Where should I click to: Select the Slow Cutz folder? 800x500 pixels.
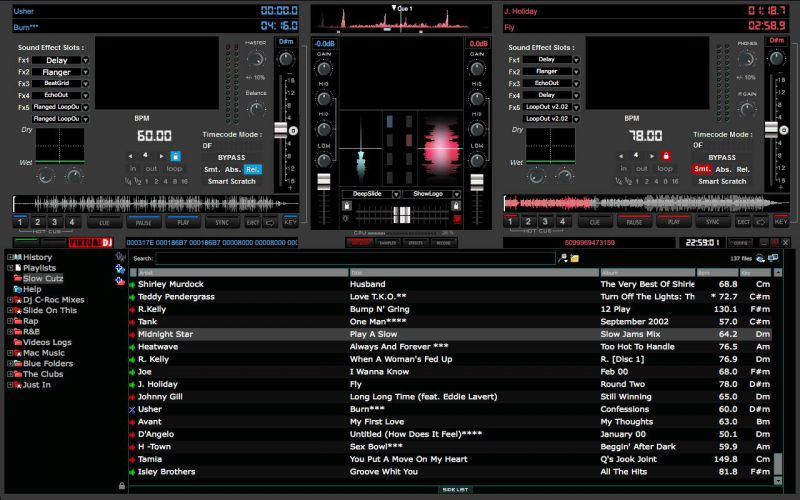point(43,279)
